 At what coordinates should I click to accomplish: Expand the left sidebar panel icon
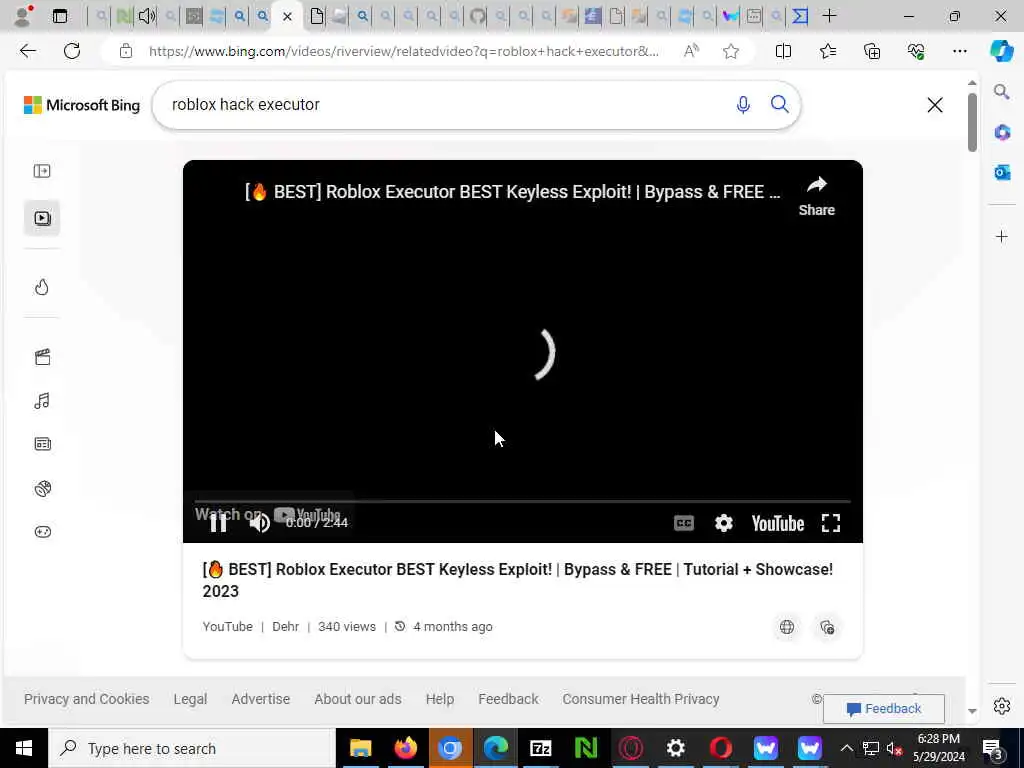[42, 171]
